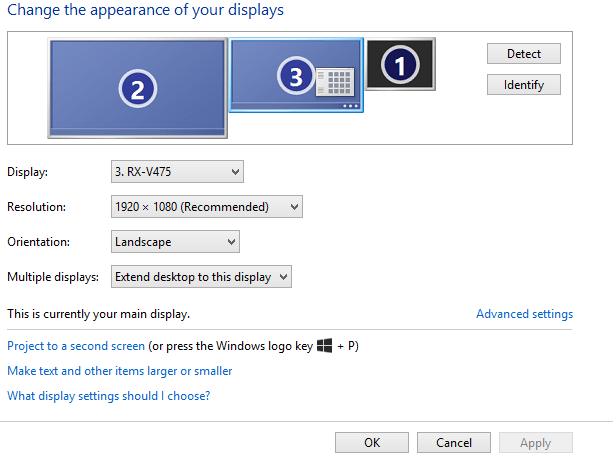The width and height of the screenshot is (613, 459).
Task: Open Project to a second screen link
Action: pos(76,346)
